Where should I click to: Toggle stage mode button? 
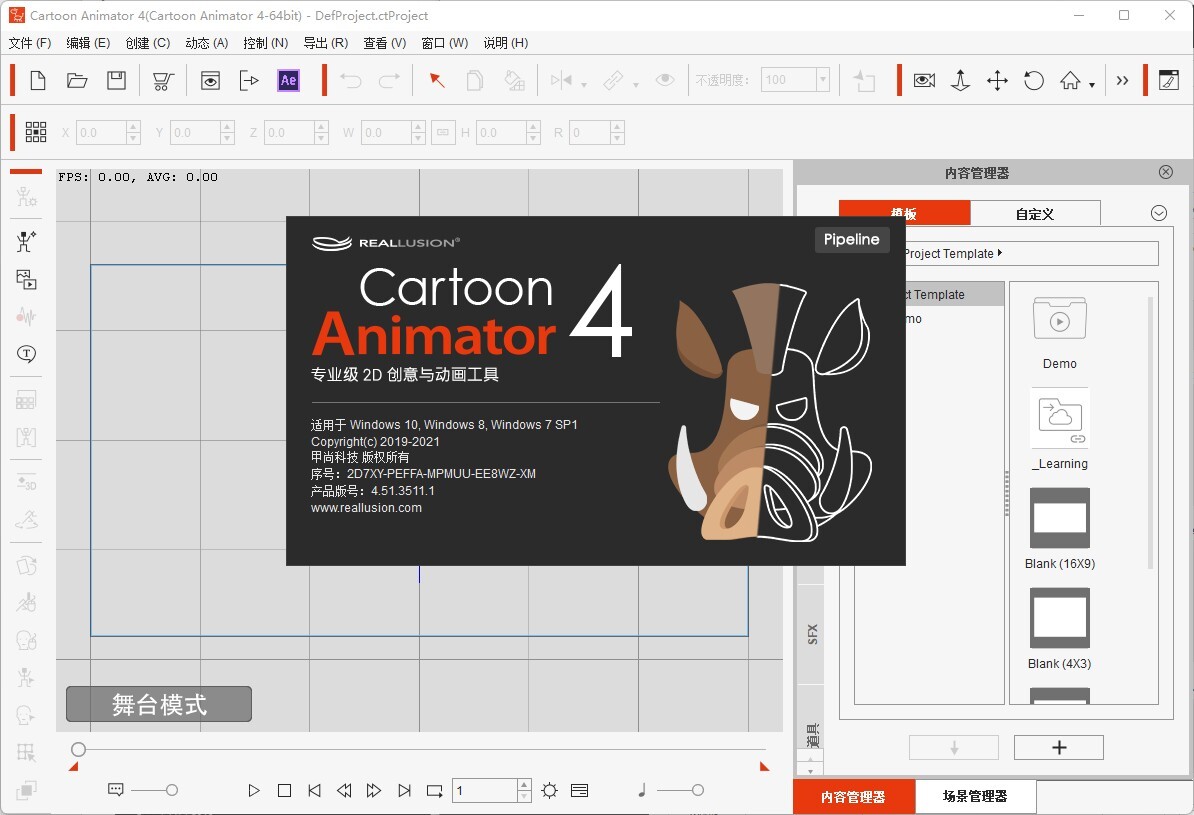pyautogui.click(x=159, y=705)
